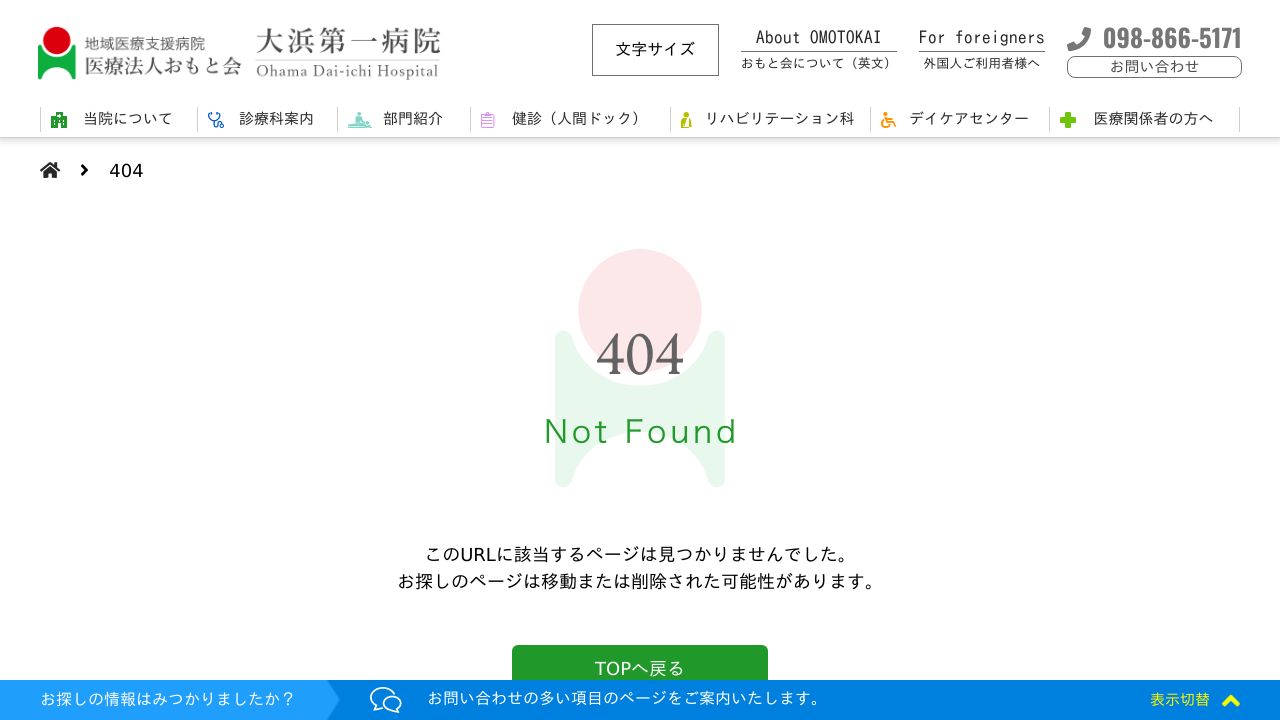1280x720 pixels.
Task: Click the stethoscope icon beside 診療科案内
Action: tap(216, 120)
